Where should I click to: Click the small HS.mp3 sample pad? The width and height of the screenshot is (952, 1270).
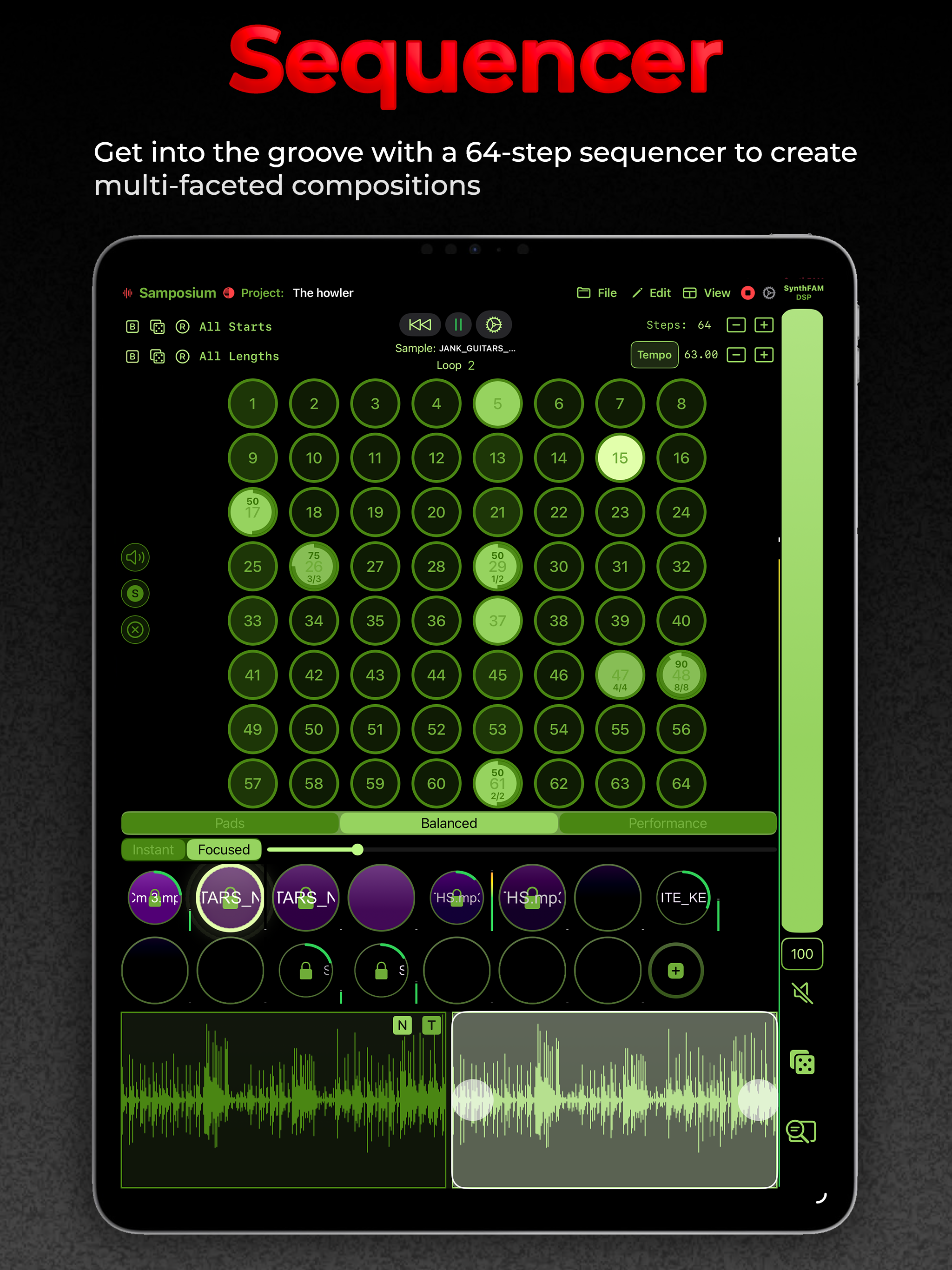[457, 897]
